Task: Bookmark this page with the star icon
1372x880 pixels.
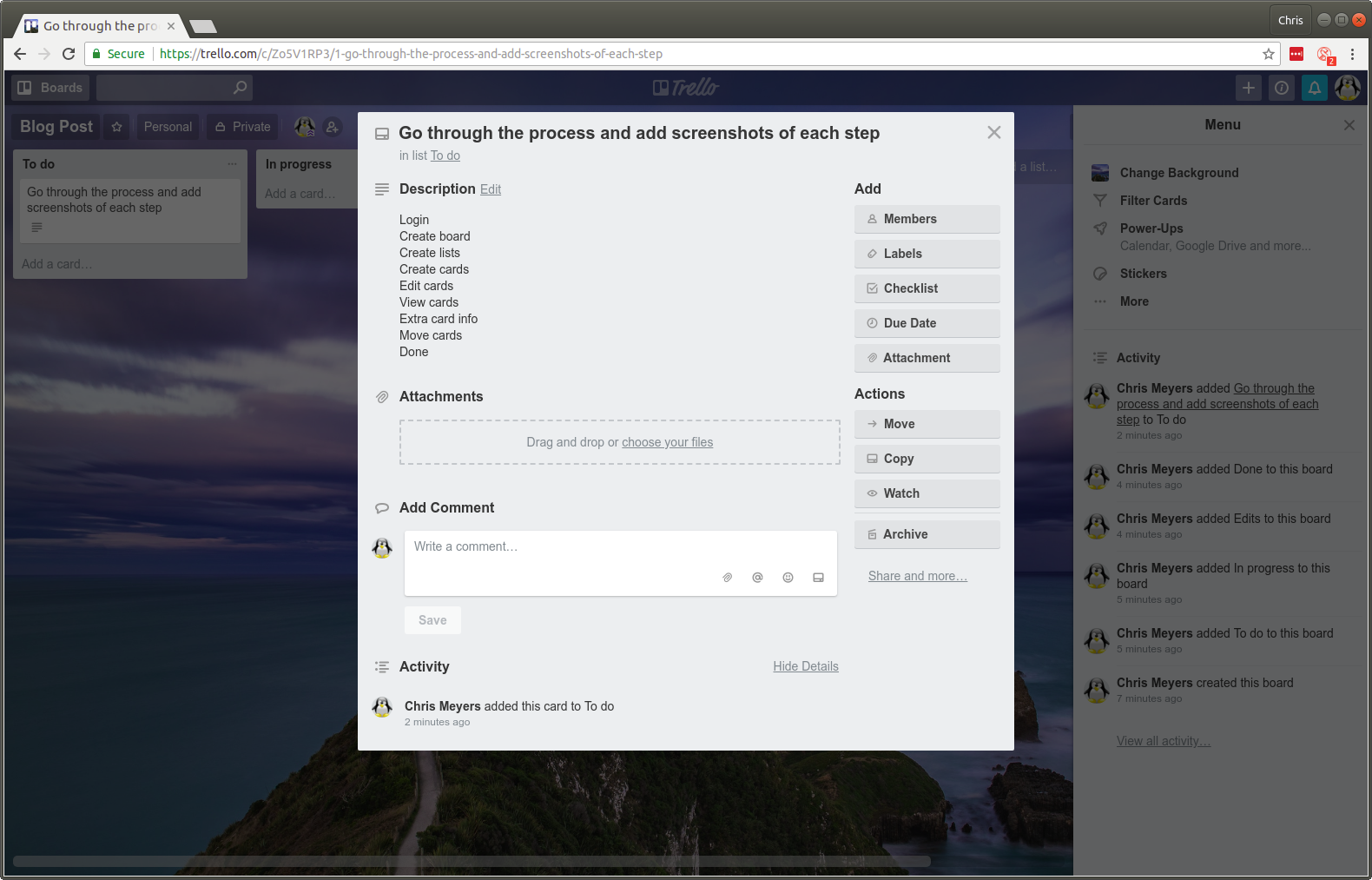Action: (x=1269, y=54)
